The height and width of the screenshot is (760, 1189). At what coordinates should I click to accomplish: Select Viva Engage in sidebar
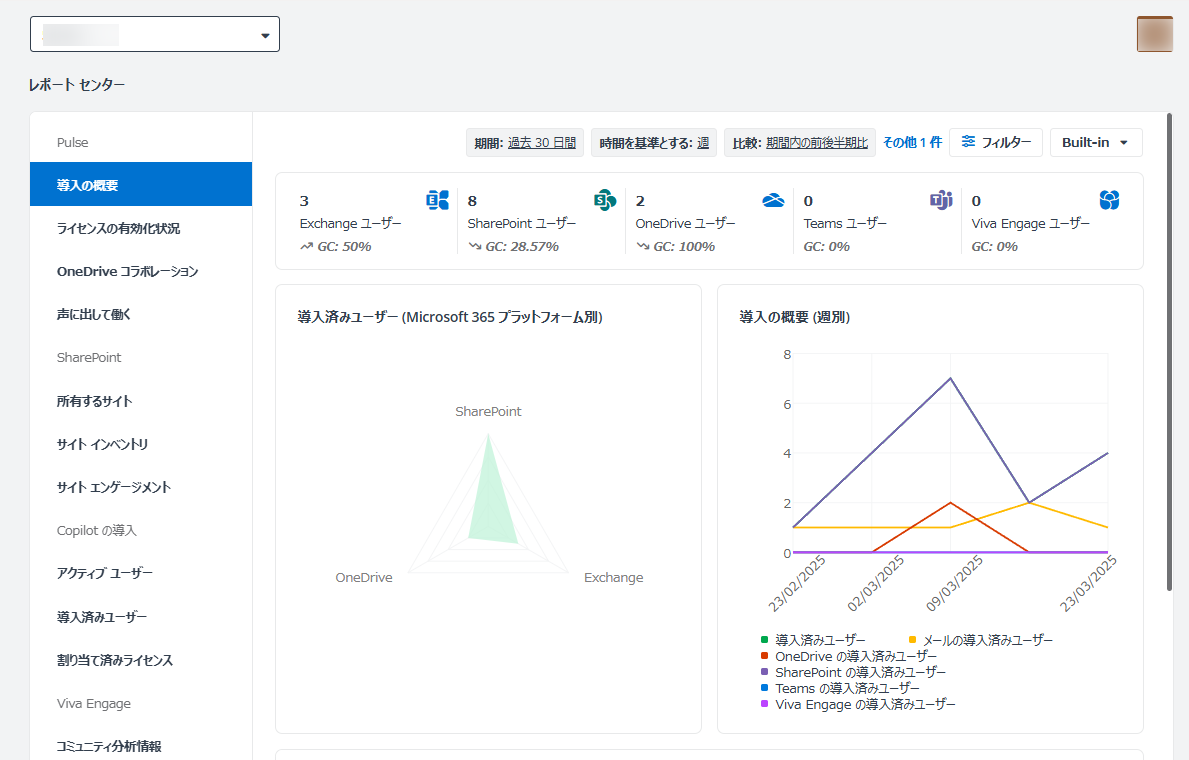[x=141, y=703]
